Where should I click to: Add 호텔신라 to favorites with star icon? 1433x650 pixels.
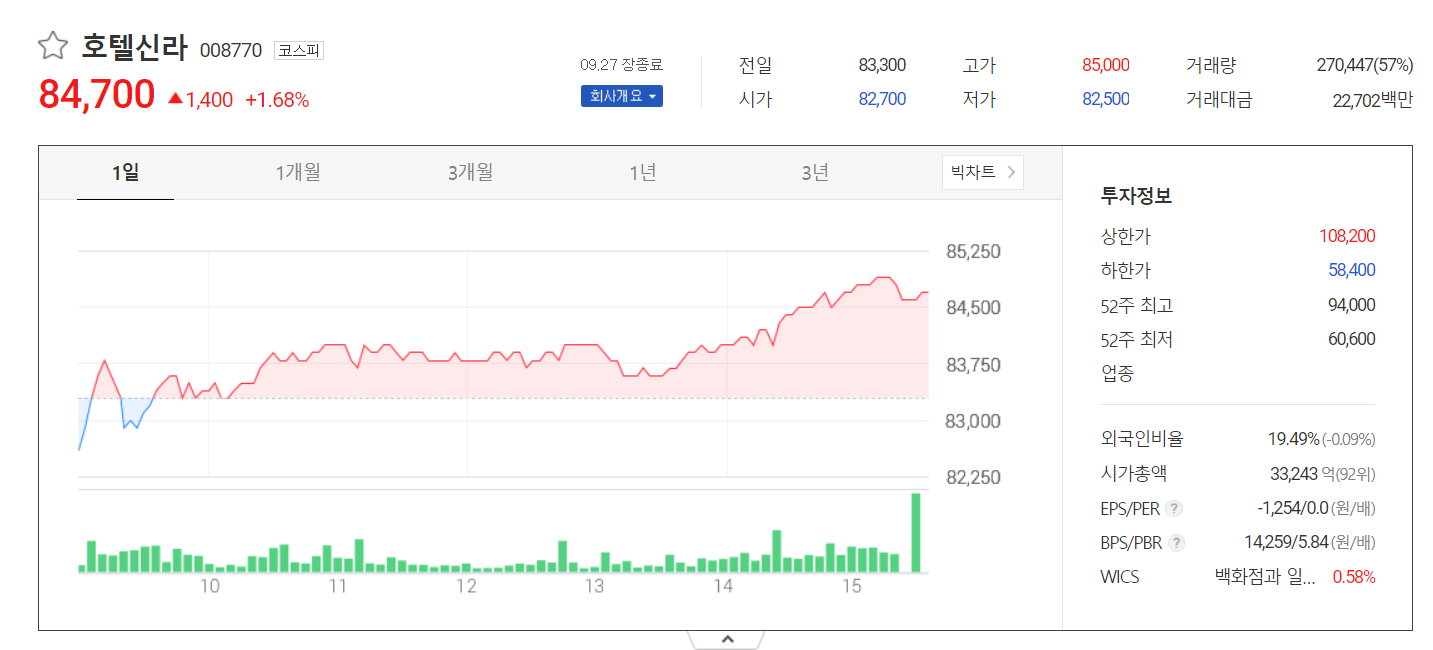click(x=52, y=46)
